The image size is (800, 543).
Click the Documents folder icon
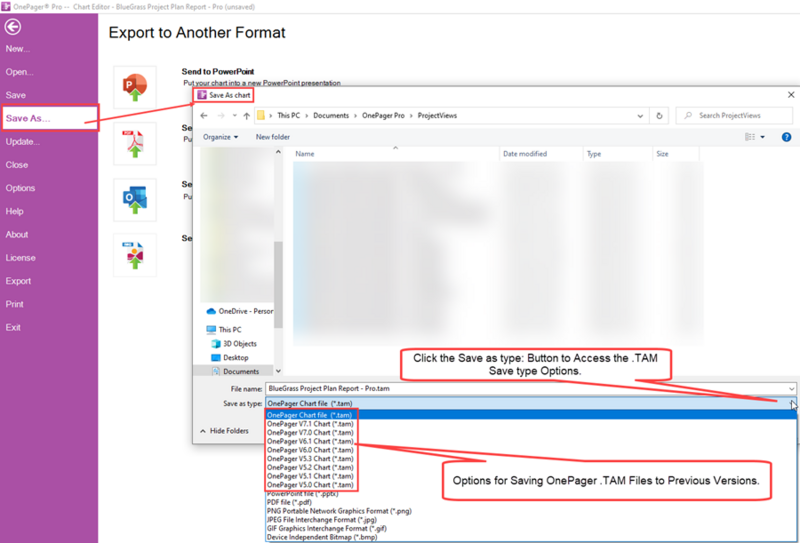click(216, 372)
